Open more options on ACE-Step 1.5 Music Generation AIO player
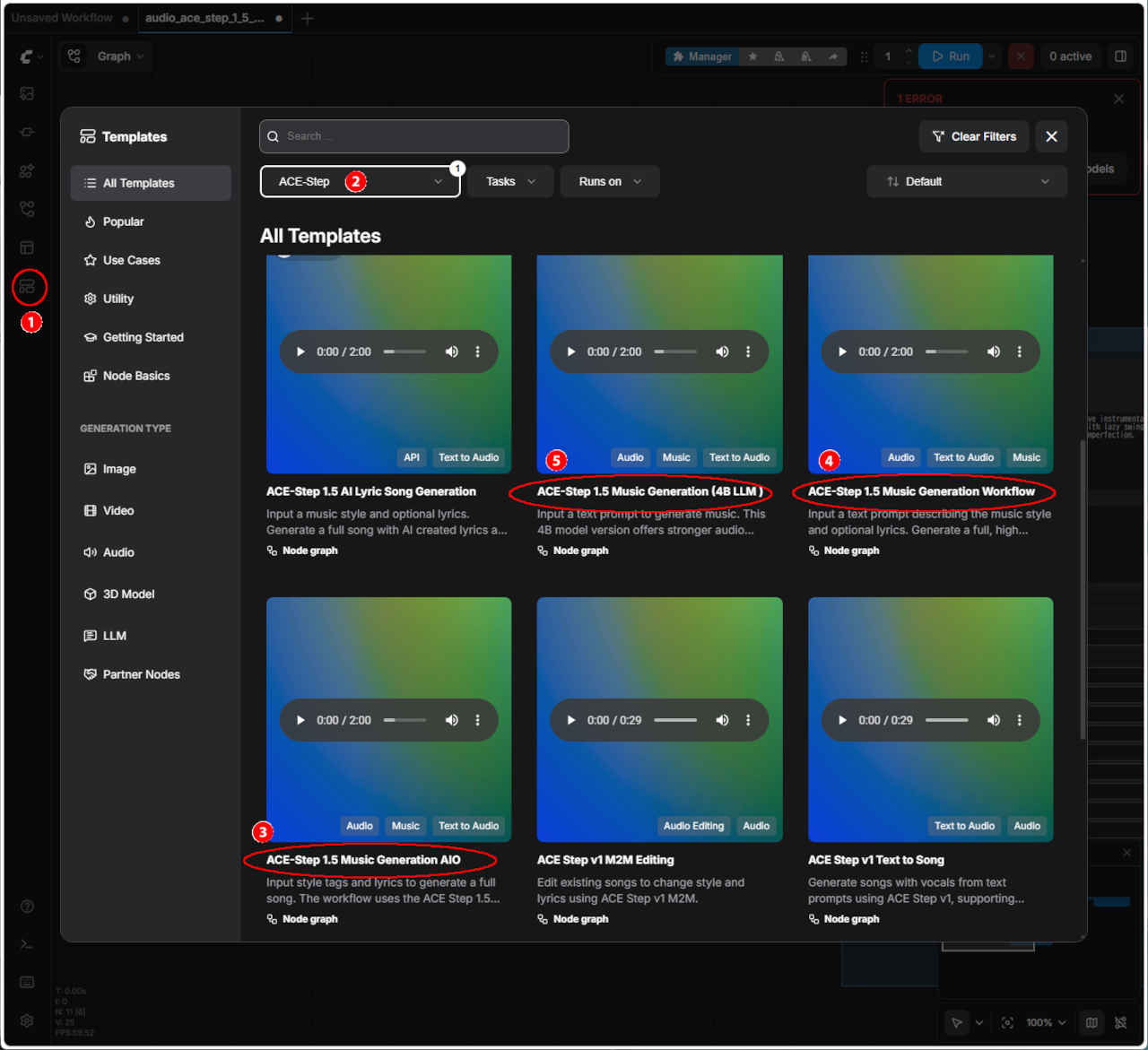The image size is (1148, 1050). point(477,720)
